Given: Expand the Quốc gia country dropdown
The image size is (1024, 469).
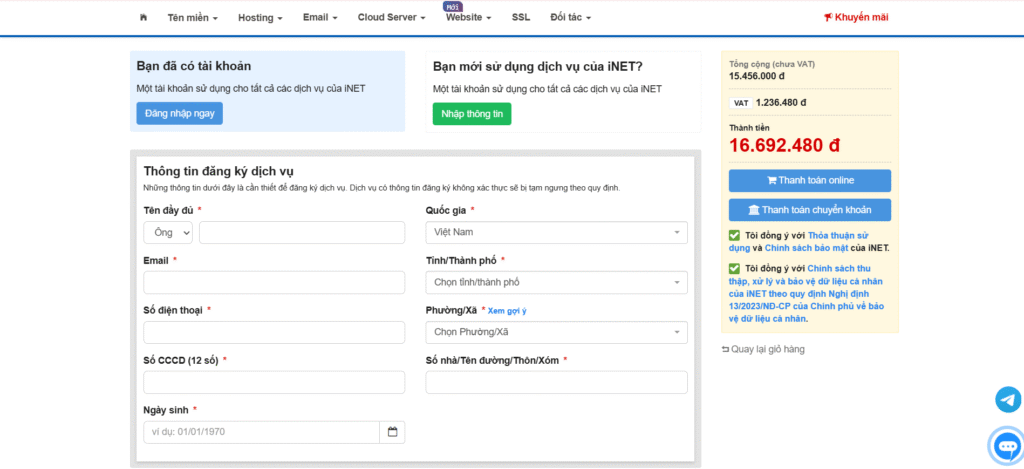Looking at the screenshot, I should point(556,232).
